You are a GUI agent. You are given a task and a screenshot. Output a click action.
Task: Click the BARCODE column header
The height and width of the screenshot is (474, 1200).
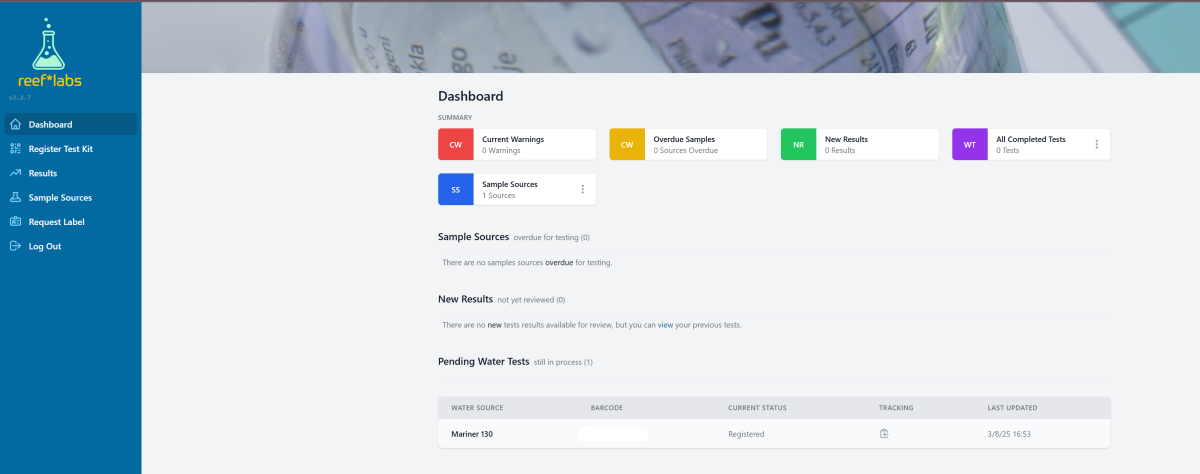607,408
